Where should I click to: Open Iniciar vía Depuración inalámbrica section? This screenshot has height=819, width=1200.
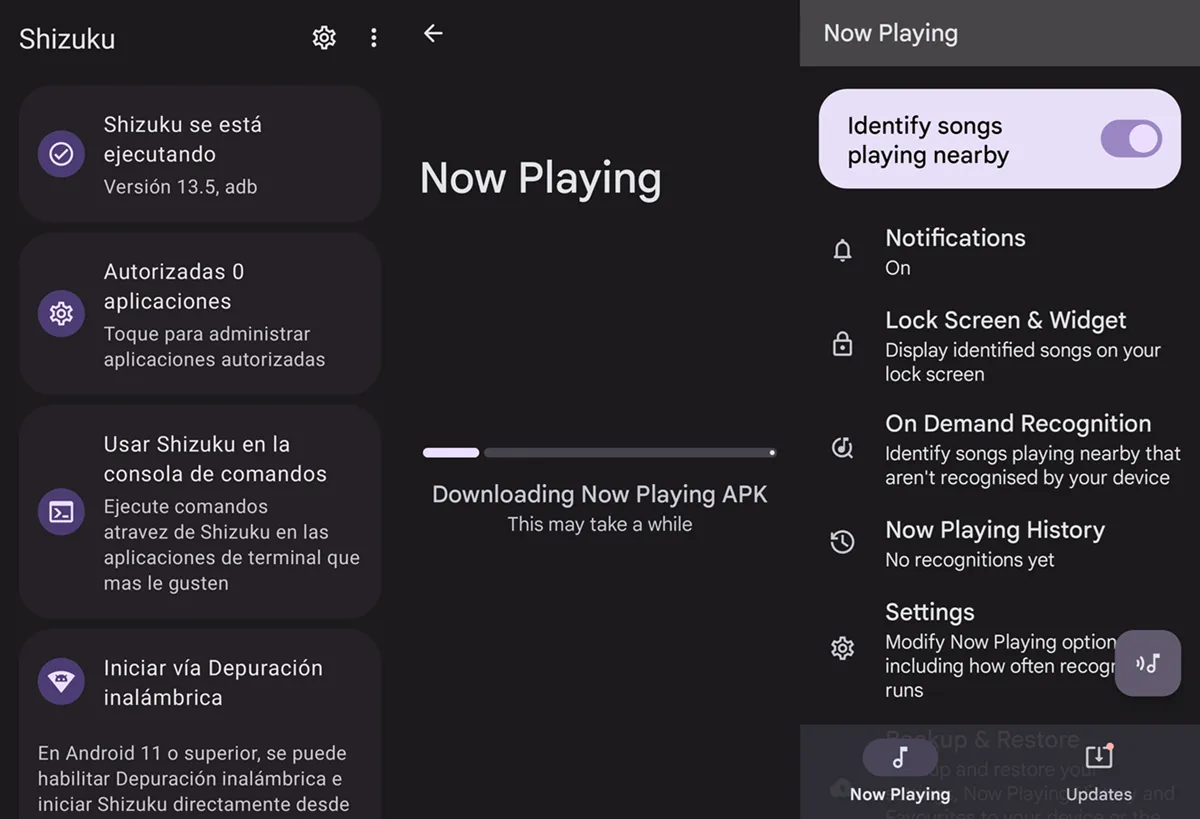point(200,682)
